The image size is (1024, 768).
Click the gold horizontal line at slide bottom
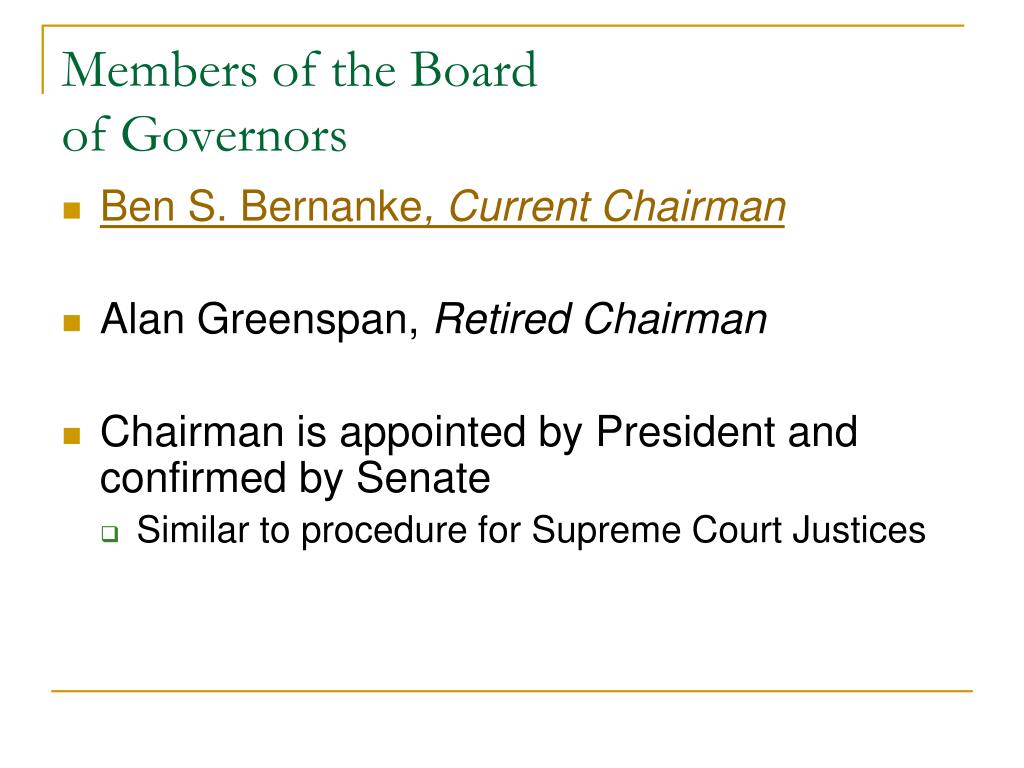[x=512, y=690]
